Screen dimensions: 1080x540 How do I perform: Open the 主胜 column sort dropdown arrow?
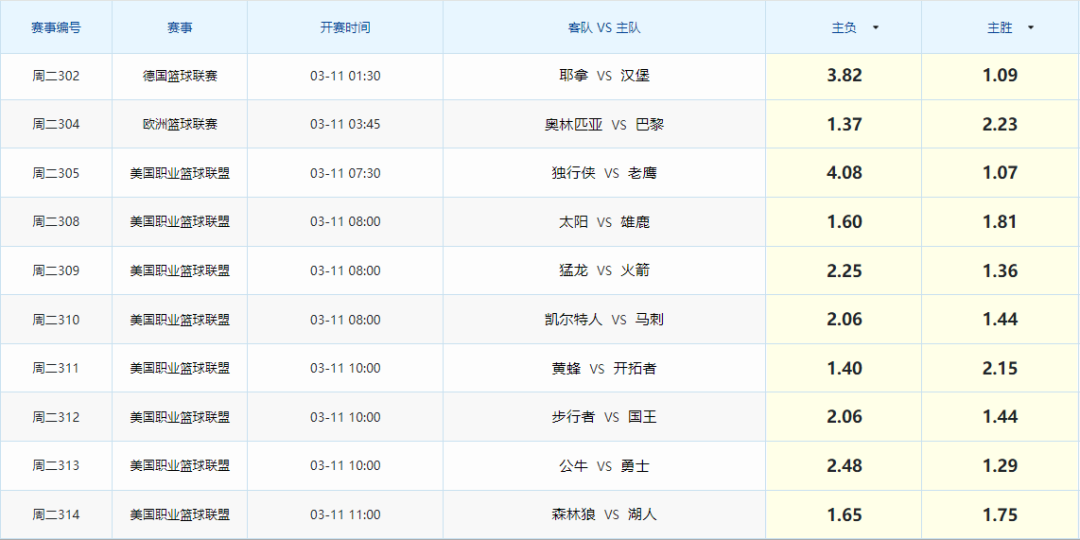pyautogui.click(x=1030, y=28)
